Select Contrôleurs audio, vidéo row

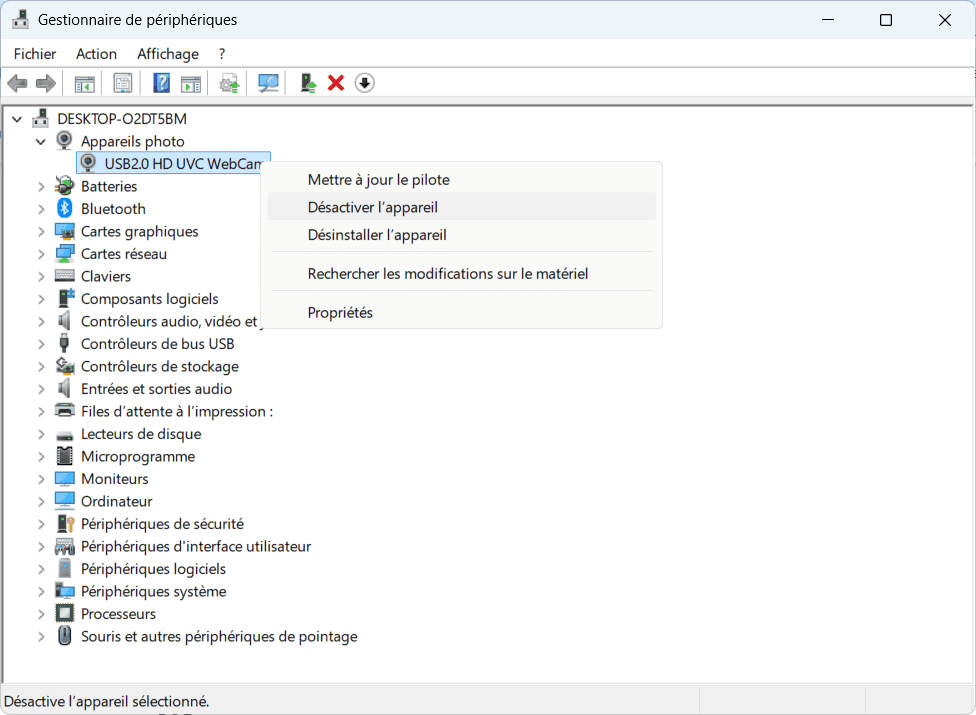click(168, 322)
